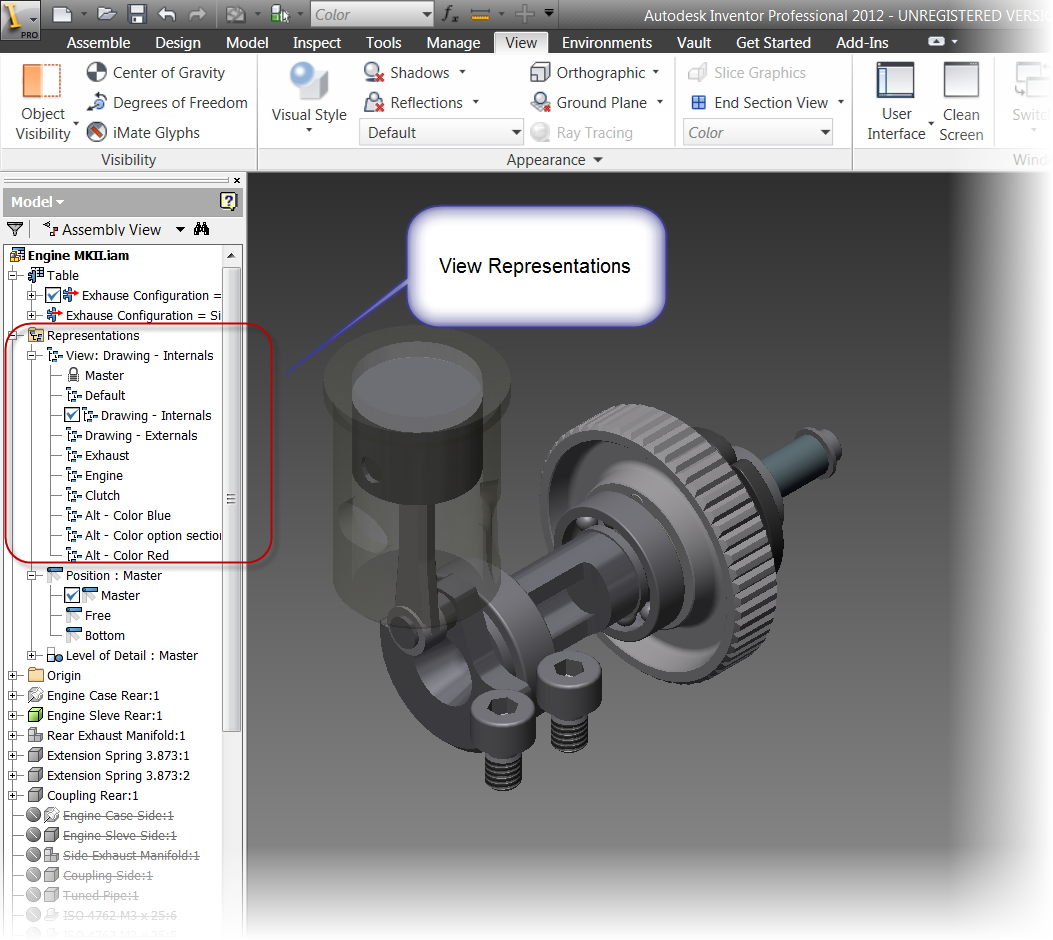Select Extension Spring 3.873:2 component
1053x940 pixels.
pos(118,776)
